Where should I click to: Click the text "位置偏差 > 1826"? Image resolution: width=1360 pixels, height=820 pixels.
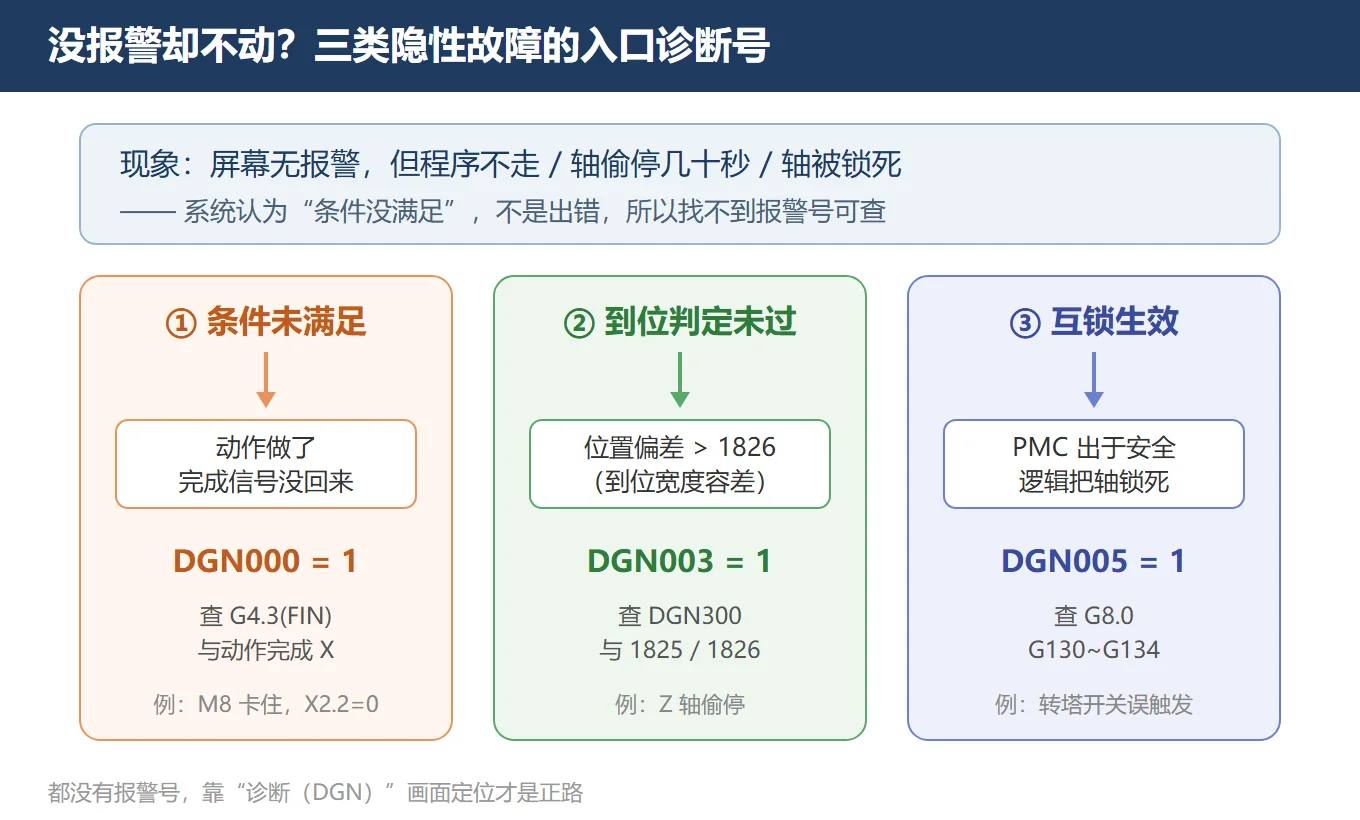680,447
